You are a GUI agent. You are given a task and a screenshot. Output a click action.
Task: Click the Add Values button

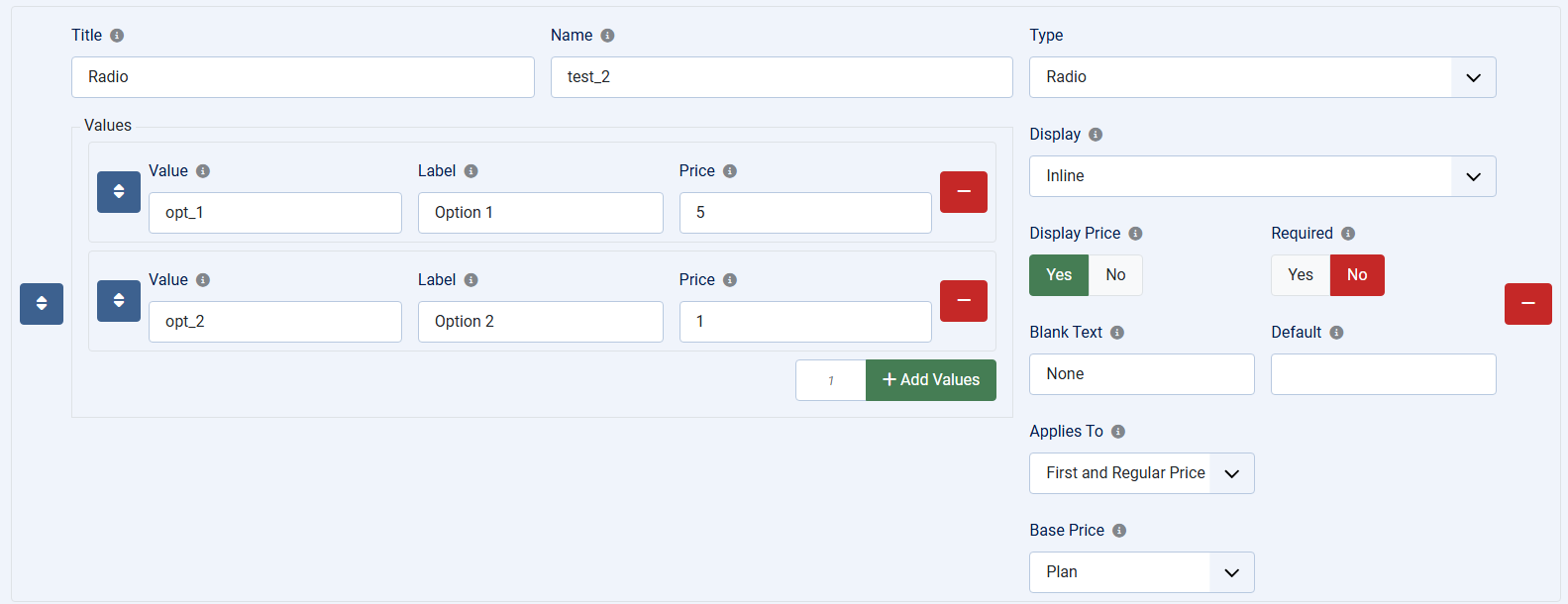931,380
